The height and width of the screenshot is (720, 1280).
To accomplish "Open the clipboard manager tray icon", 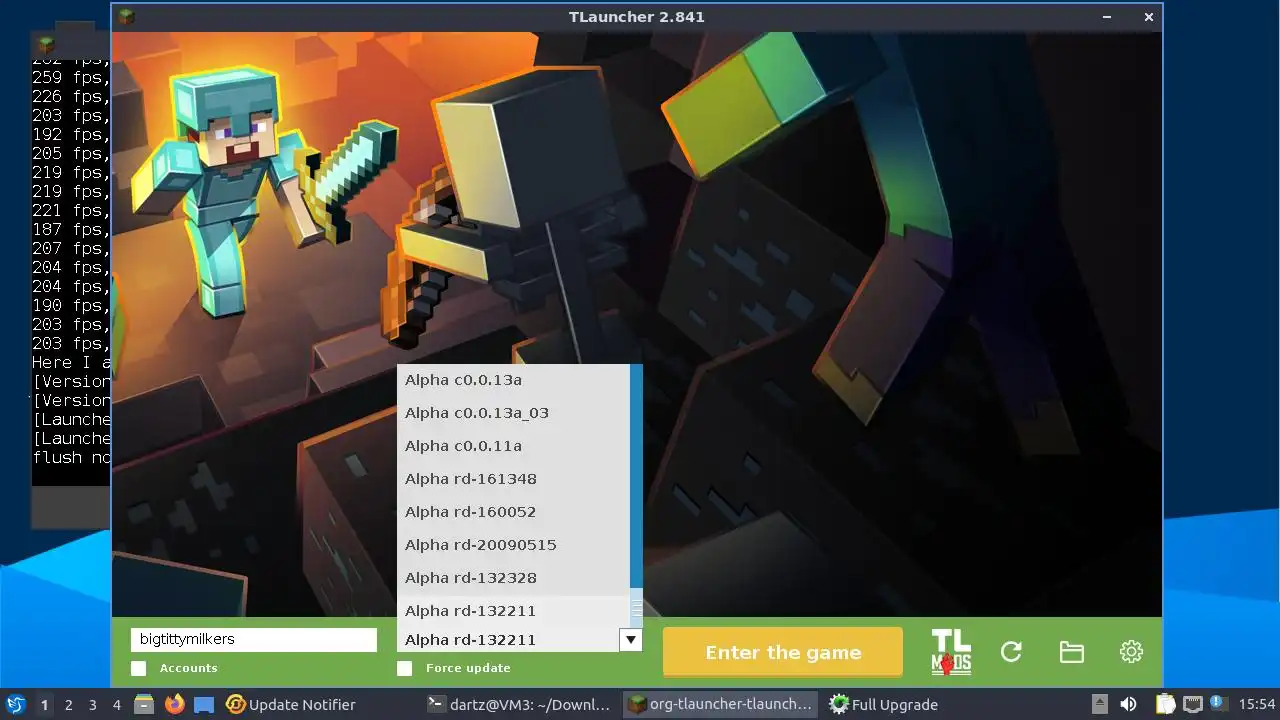I will [1166, 704].
